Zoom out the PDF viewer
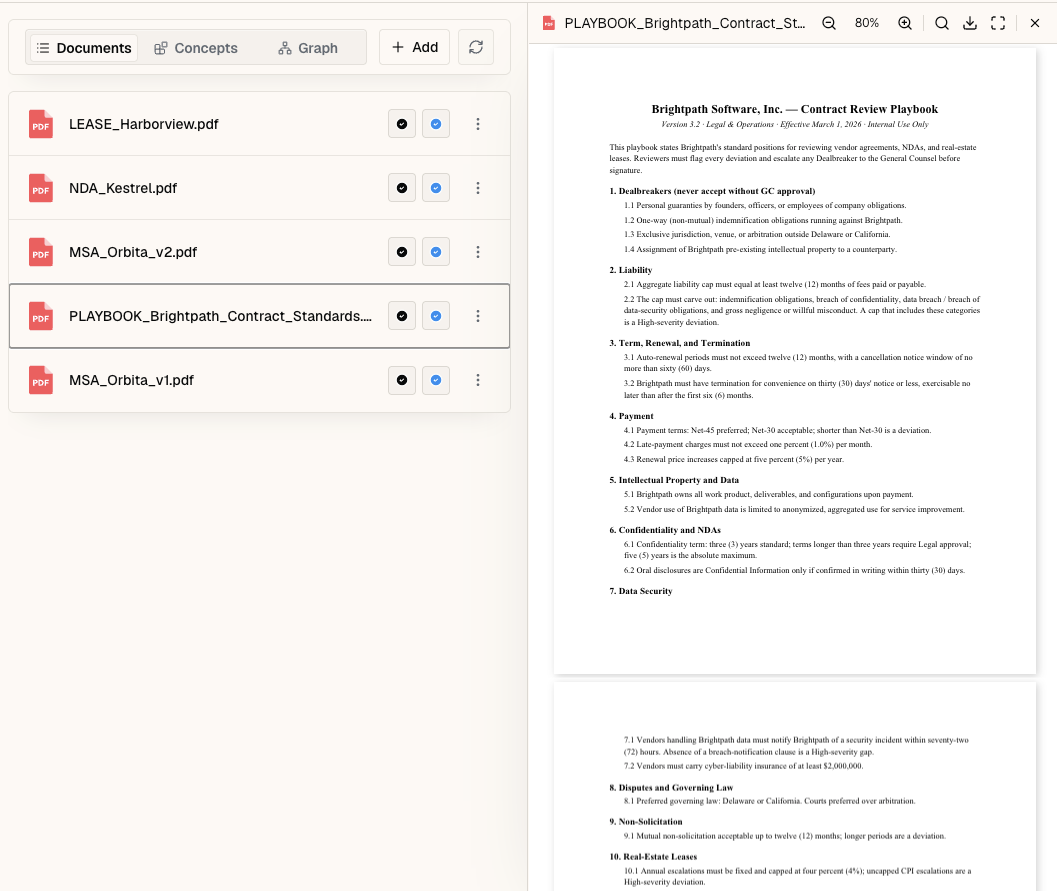The height and width of the screenshot is (891, 1057). 829,23
